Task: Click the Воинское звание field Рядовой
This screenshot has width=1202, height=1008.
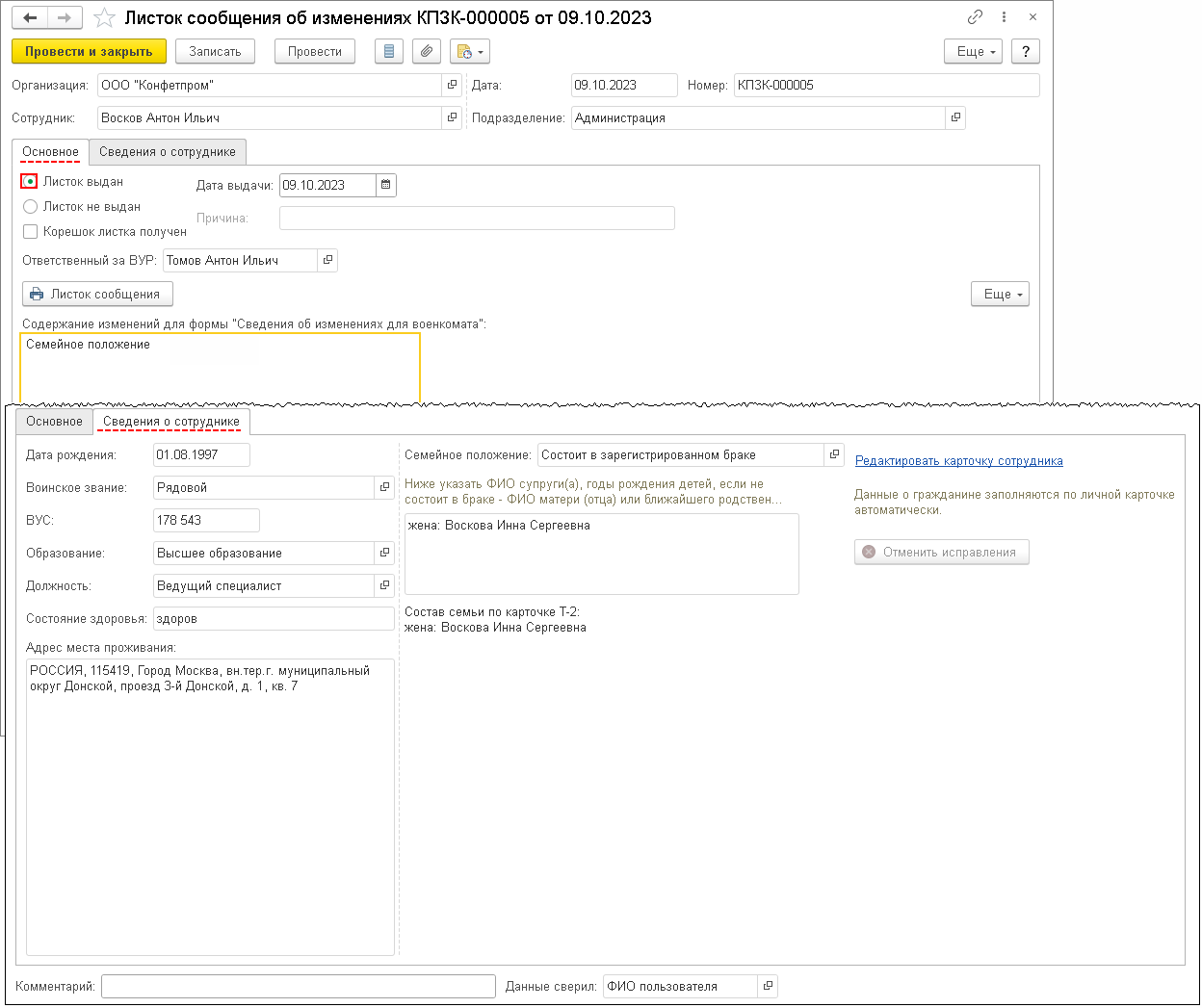Action: [264, 487]
